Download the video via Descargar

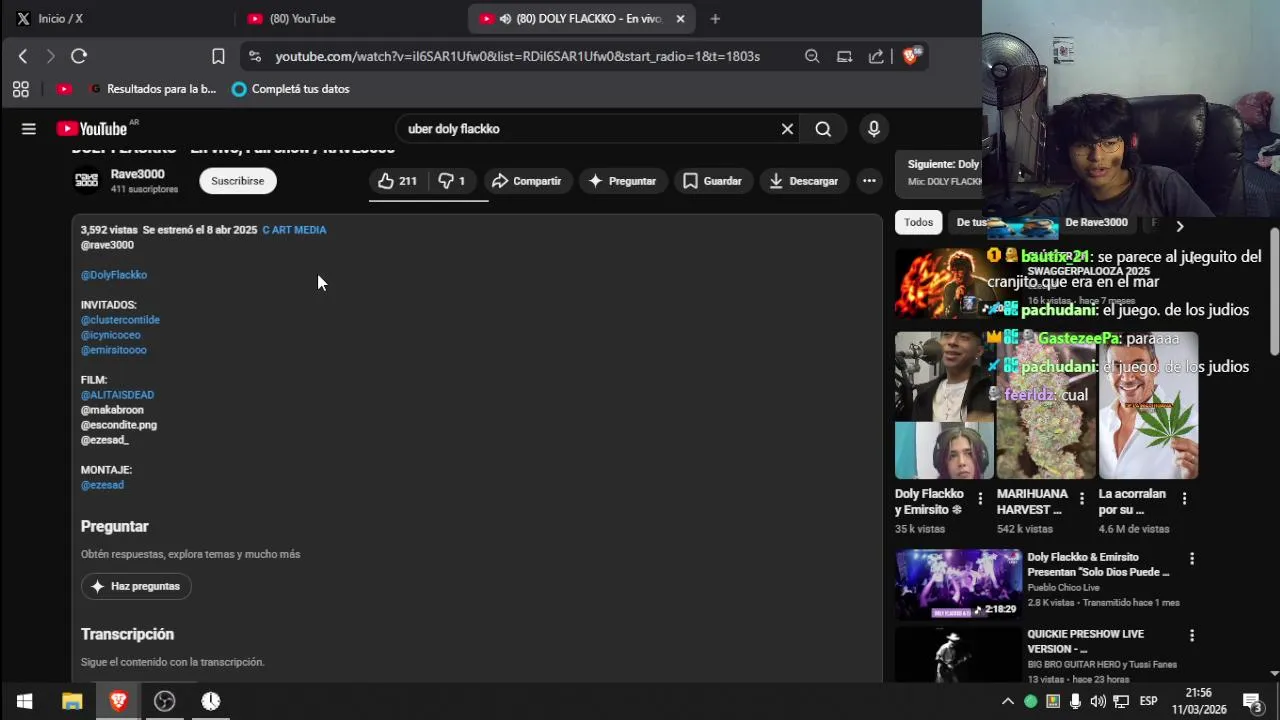tap(804, 181)
